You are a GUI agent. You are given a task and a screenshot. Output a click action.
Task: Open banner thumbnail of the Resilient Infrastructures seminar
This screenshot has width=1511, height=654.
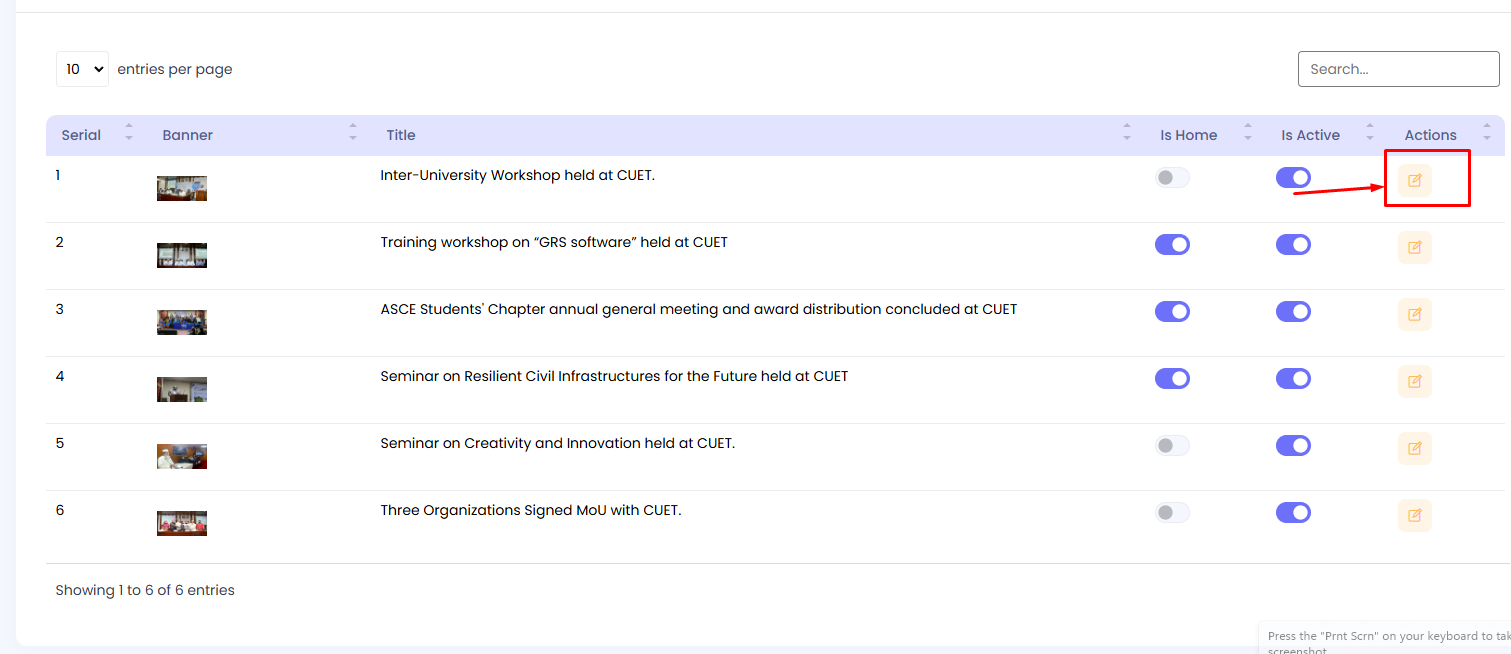(182, 389)
